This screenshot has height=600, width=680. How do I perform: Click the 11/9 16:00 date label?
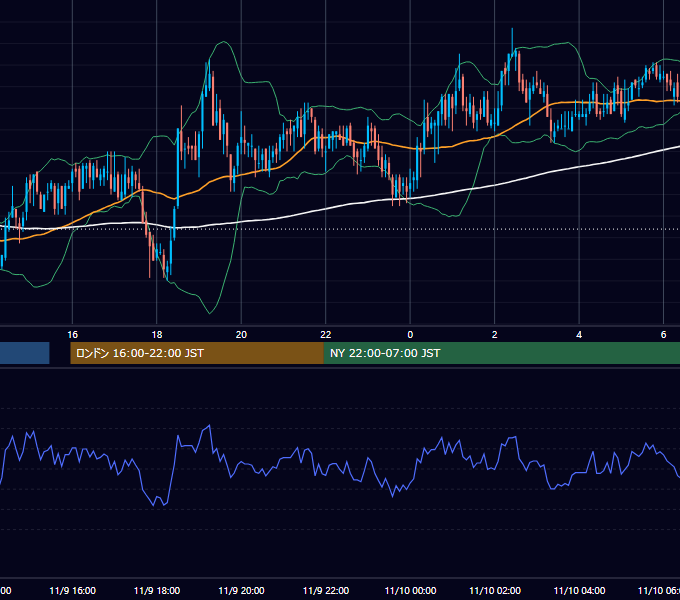tap(72, 590)
